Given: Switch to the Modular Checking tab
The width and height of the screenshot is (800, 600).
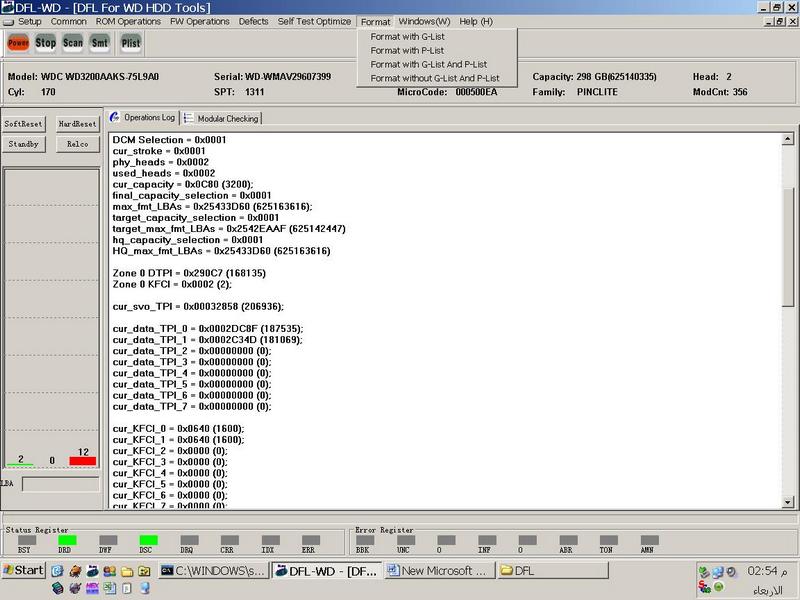Looking at the screenshot, I should (x=221, y=118).
